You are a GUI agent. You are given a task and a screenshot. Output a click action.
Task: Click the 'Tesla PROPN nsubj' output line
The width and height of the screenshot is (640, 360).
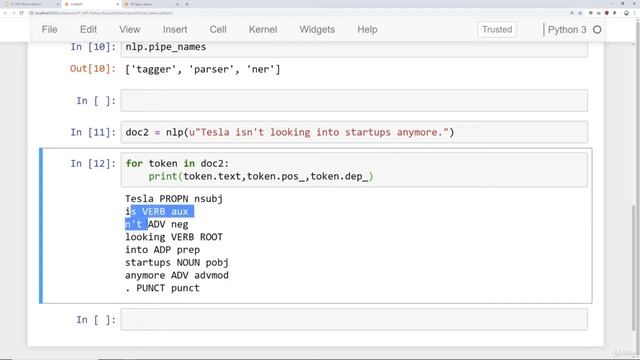tap(174, 199)
